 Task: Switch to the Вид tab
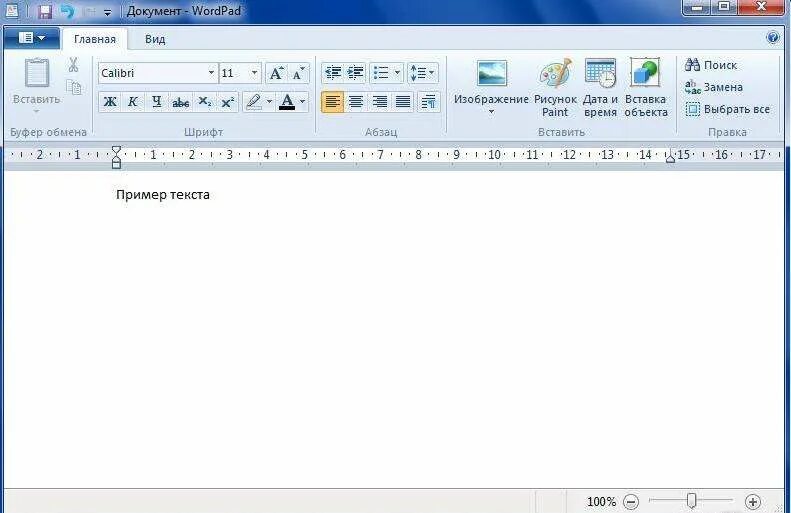point(155,39)
